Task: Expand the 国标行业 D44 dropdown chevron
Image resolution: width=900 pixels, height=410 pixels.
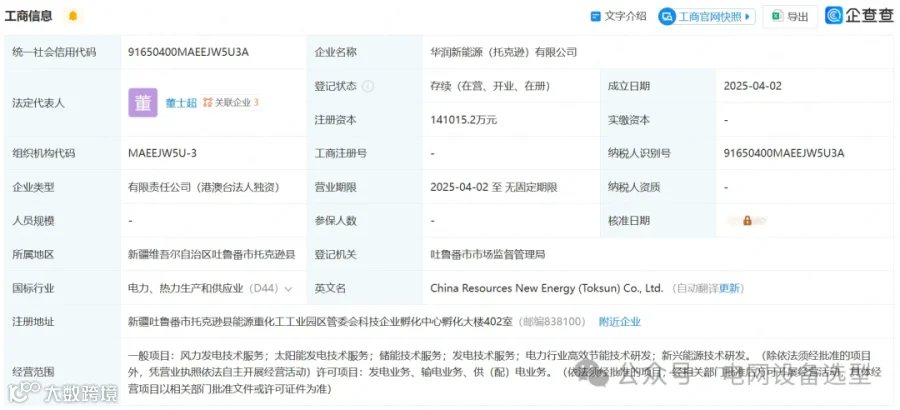Action: [288, 289]
